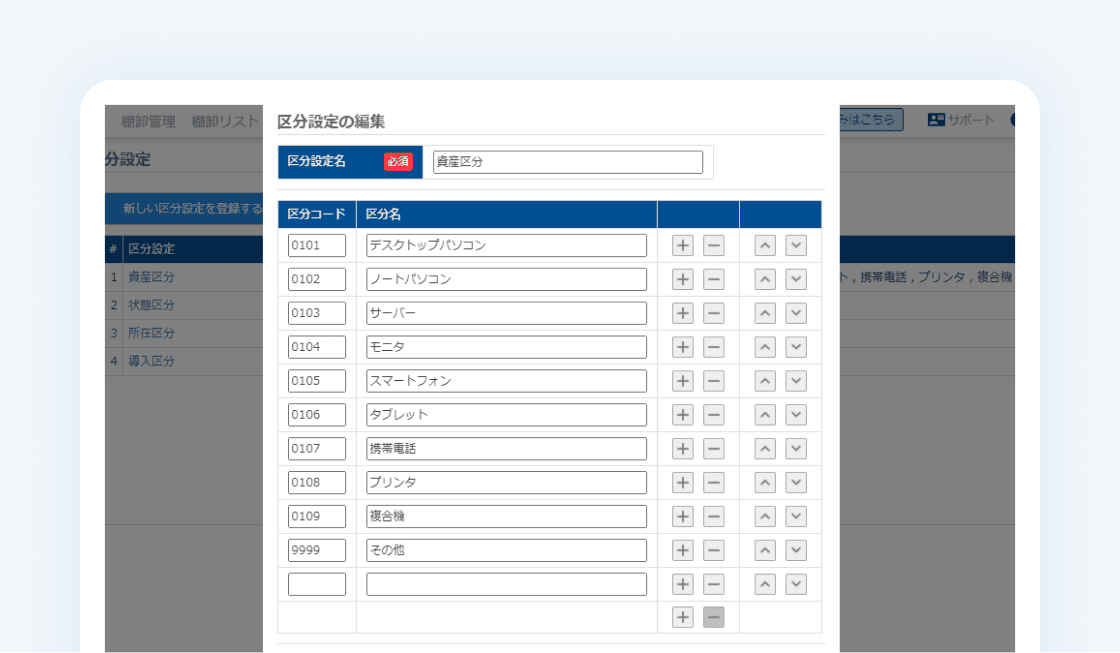
Task: Click the plus button in the table's bottom footer row
Action: click(x=683, y=617)
